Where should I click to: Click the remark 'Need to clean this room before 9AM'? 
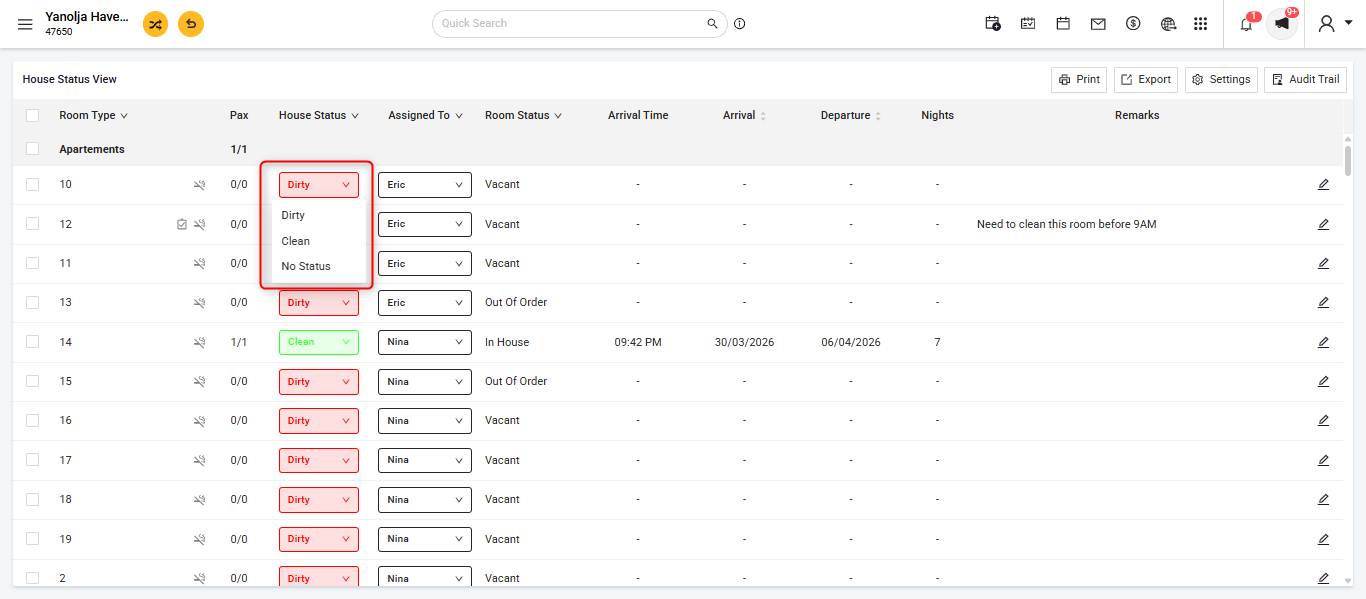coord(1066,224)
